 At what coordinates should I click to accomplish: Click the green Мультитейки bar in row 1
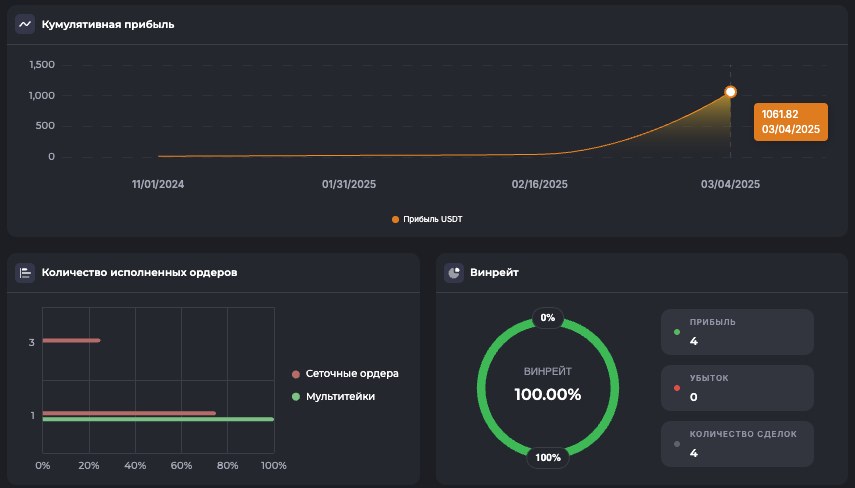coord(158,420)
